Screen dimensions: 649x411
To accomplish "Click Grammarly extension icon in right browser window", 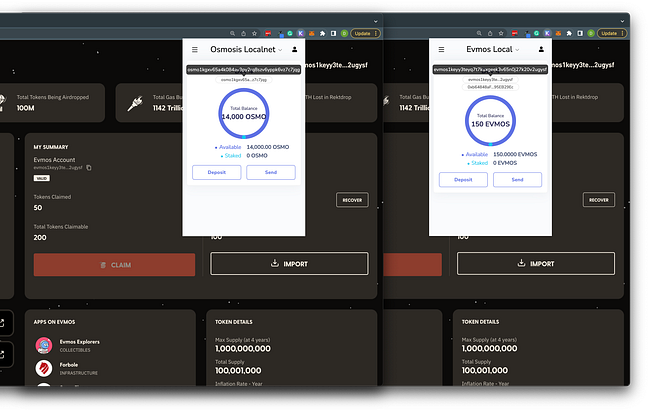I will 536,33.
